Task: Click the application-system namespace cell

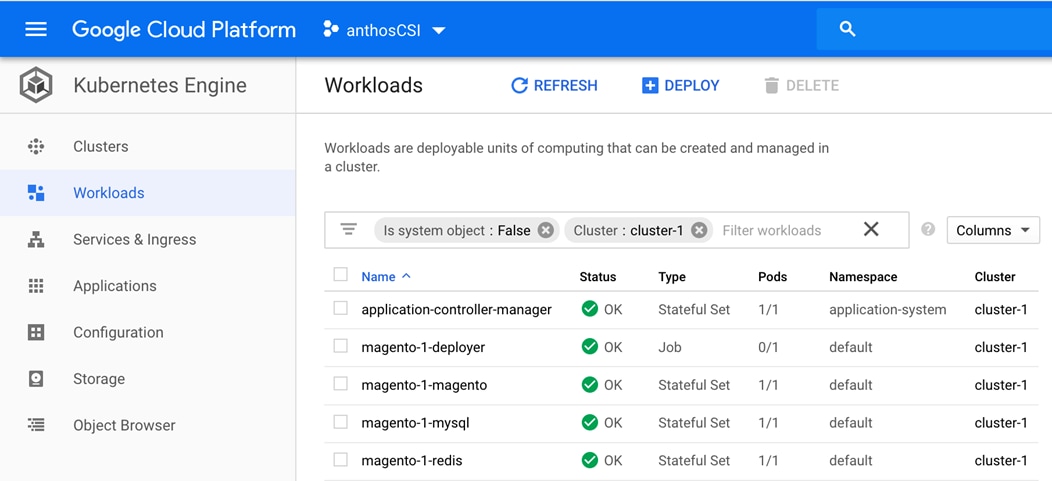Action: click(x=888, y=309)
